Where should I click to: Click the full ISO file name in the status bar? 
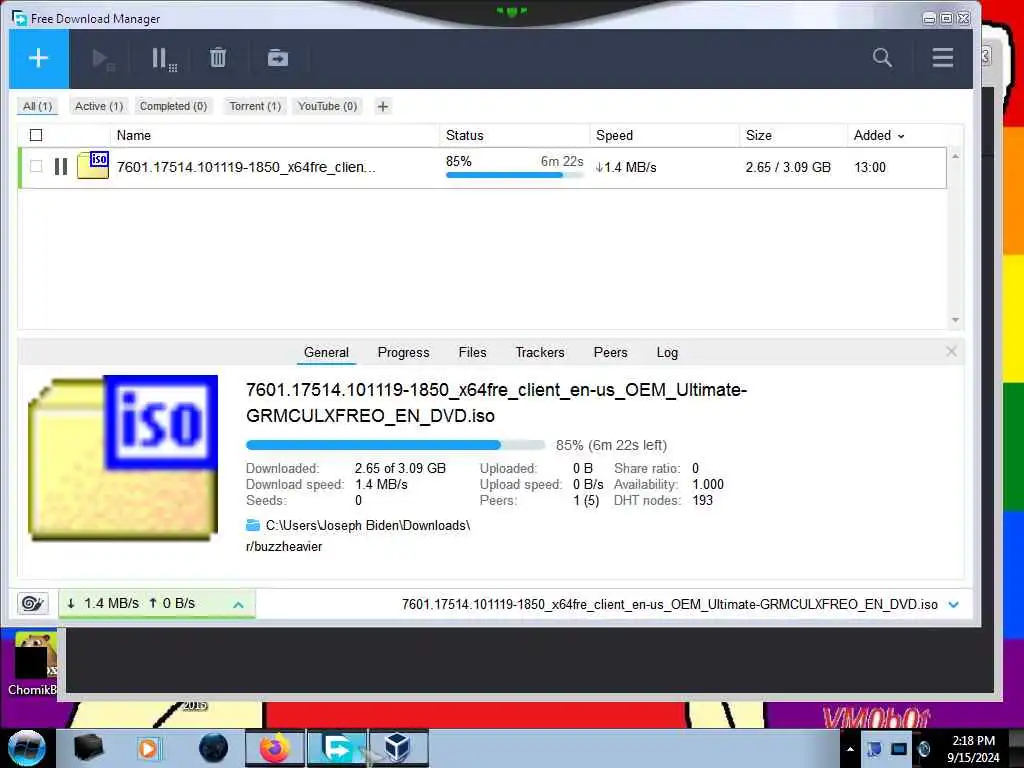669,605
